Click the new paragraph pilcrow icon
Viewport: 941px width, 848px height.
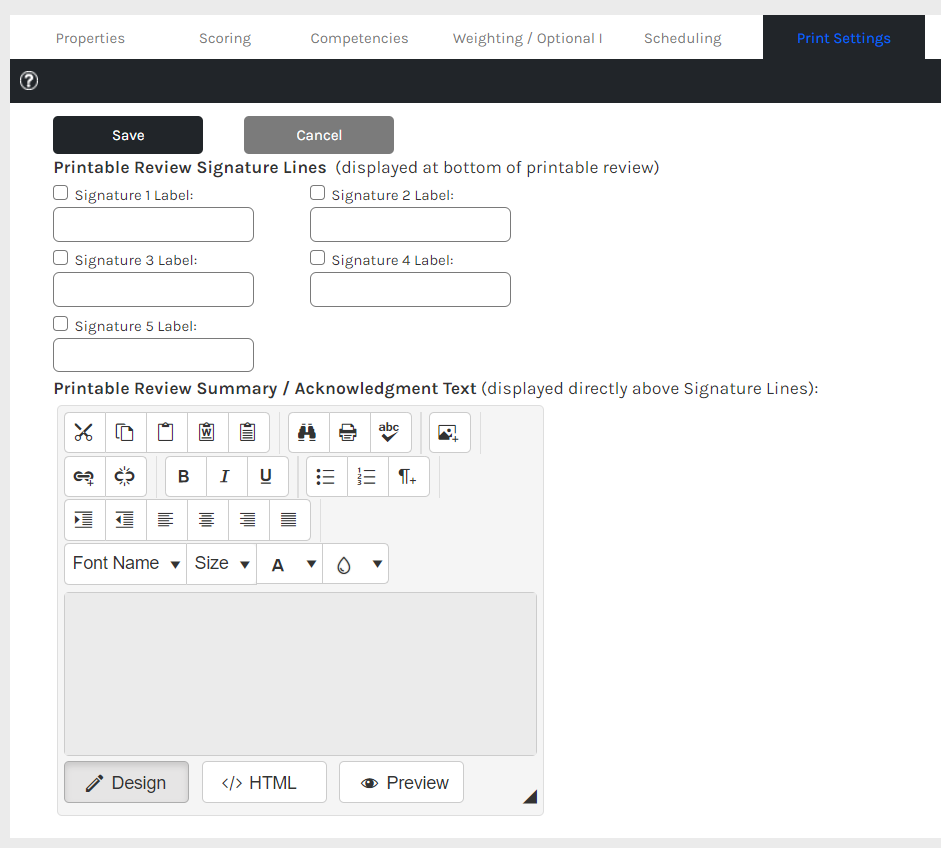tap(408, 477)
